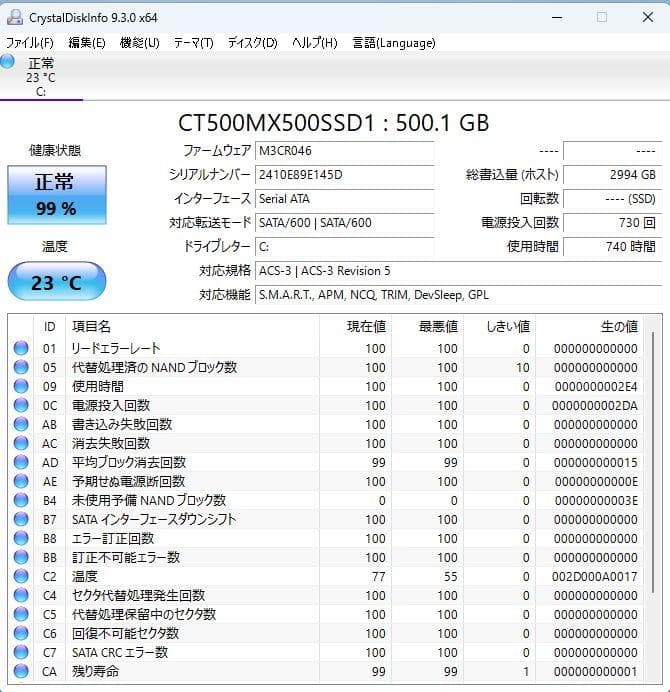670x692 pixels.
Task: Open the ディスク(D) menu
Action: tap(252, 43)
